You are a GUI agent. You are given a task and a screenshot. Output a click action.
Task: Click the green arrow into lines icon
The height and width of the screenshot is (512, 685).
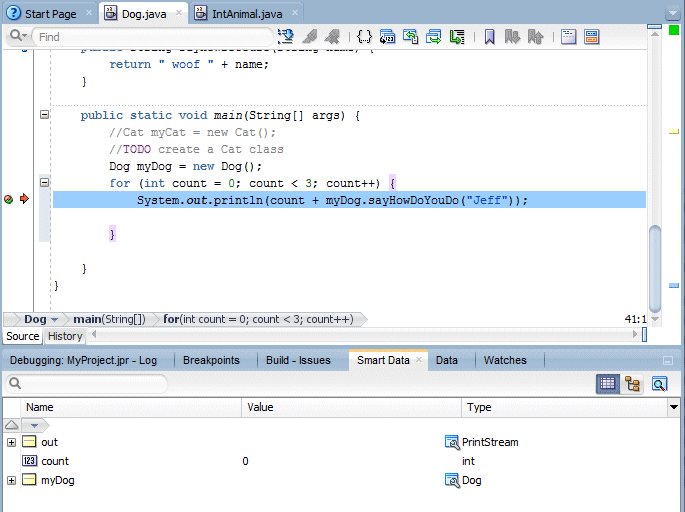click(457, 37)
